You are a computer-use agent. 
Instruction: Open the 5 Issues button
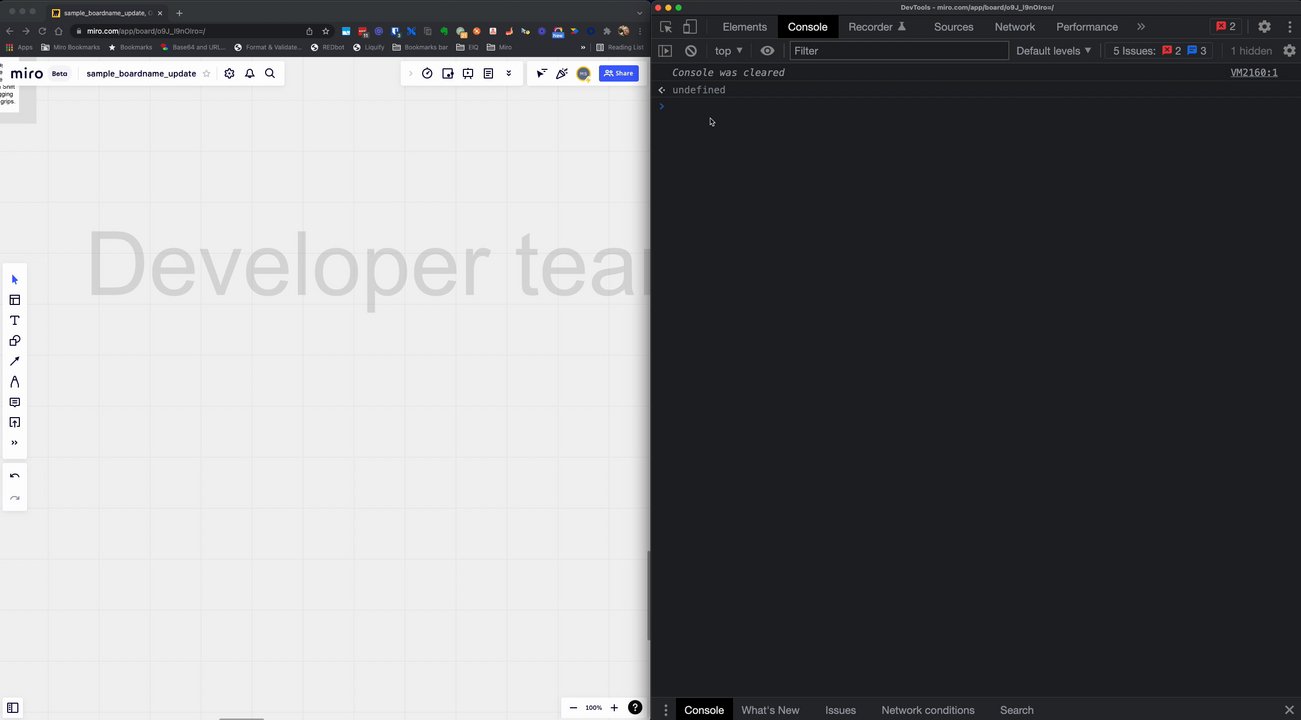1160,51
